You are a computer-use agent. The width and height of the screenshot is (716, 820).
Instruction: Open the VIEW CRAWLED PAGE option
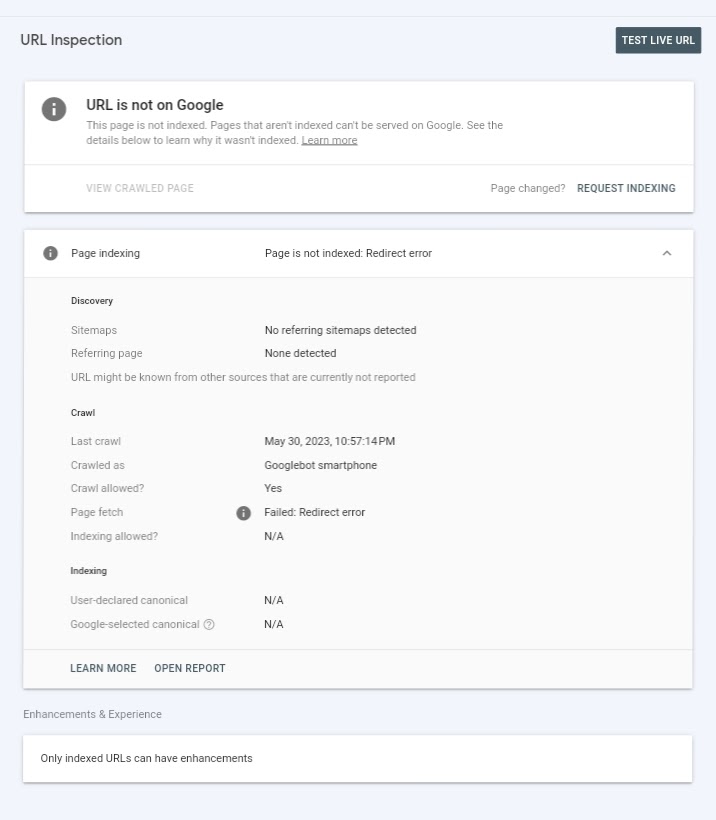(140, 188)
